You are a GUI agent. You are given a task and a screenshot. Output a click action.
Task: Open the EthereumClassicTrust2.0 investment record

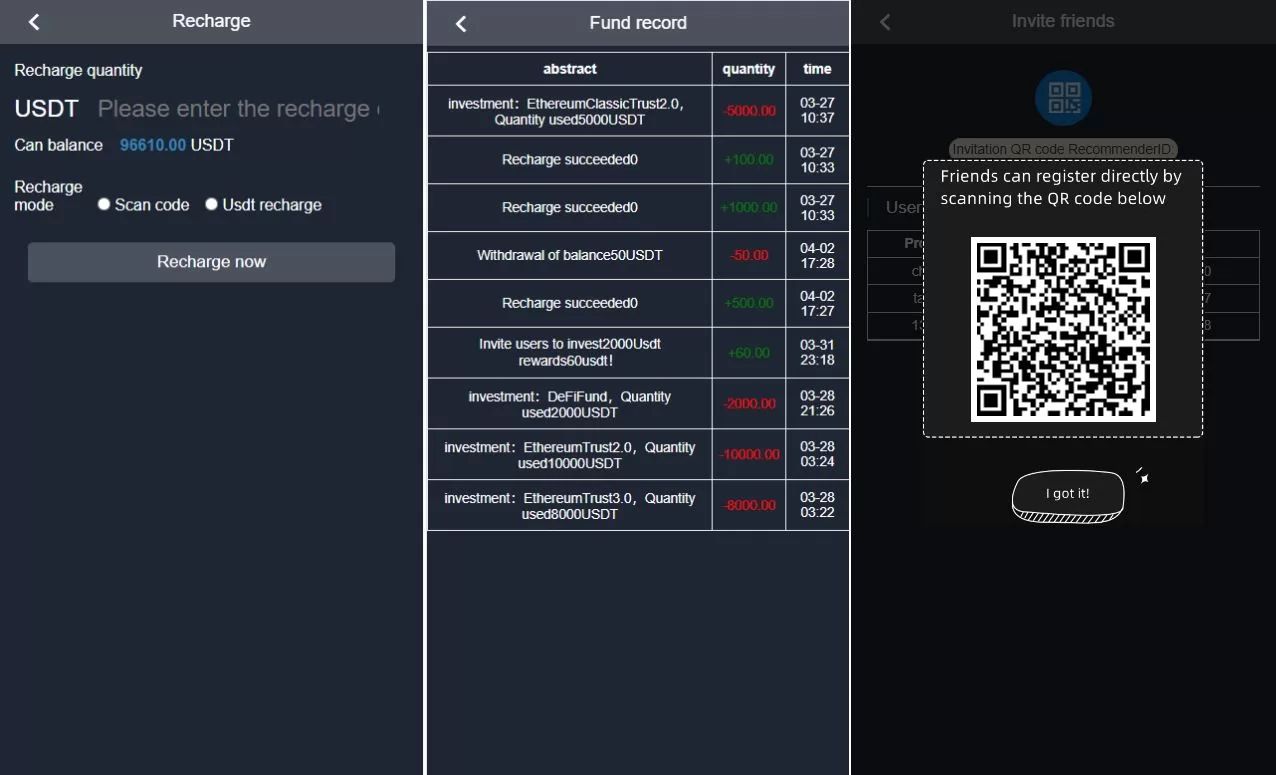pyautogui.click(x=569, y=111)
